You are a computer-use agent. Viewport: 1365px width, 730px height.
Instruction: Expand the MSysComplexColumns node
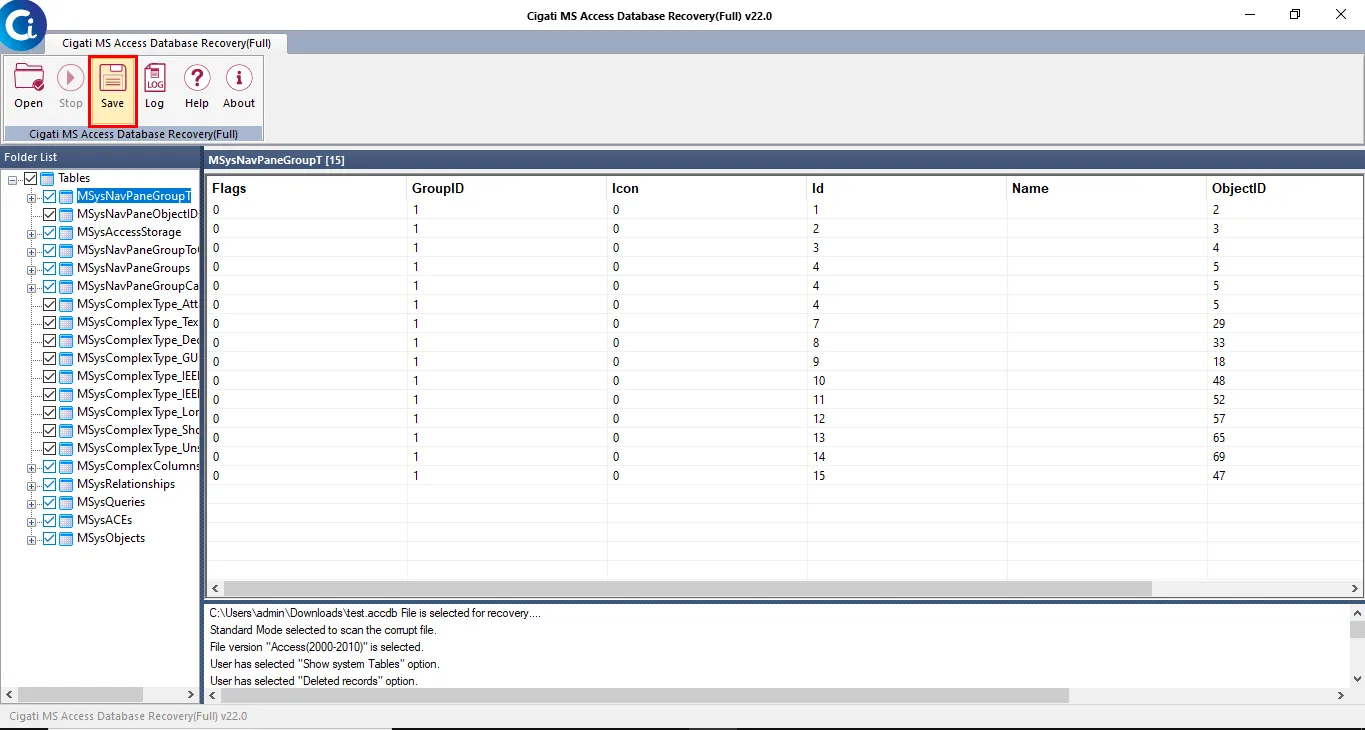32,467
